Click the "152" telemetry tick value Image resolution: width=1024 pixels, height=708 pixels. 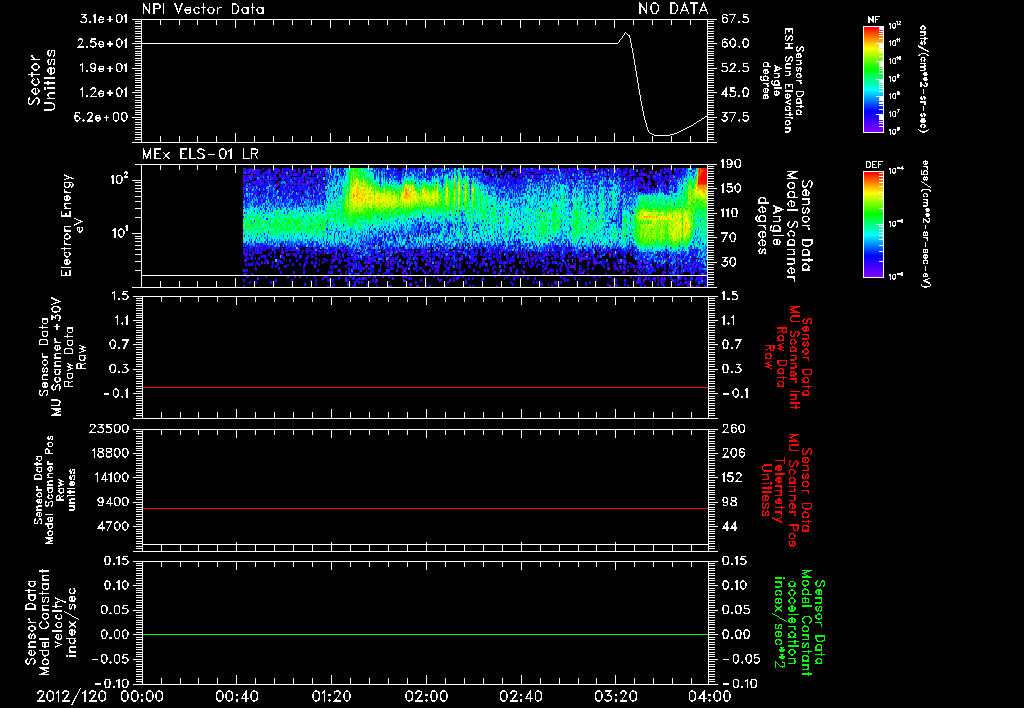(x=731, y=477)
